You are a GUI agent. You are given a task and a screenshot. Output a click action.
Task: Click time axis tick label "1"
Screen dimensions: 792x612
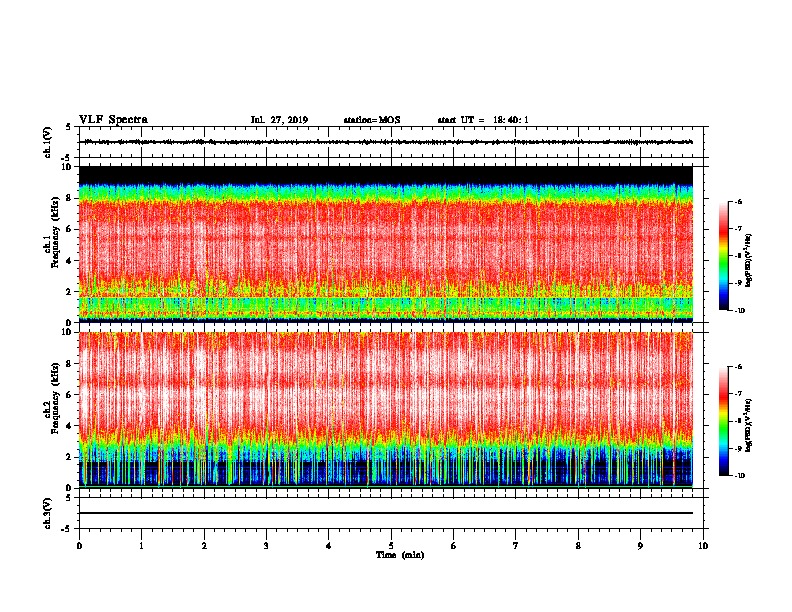coord(141,546)
